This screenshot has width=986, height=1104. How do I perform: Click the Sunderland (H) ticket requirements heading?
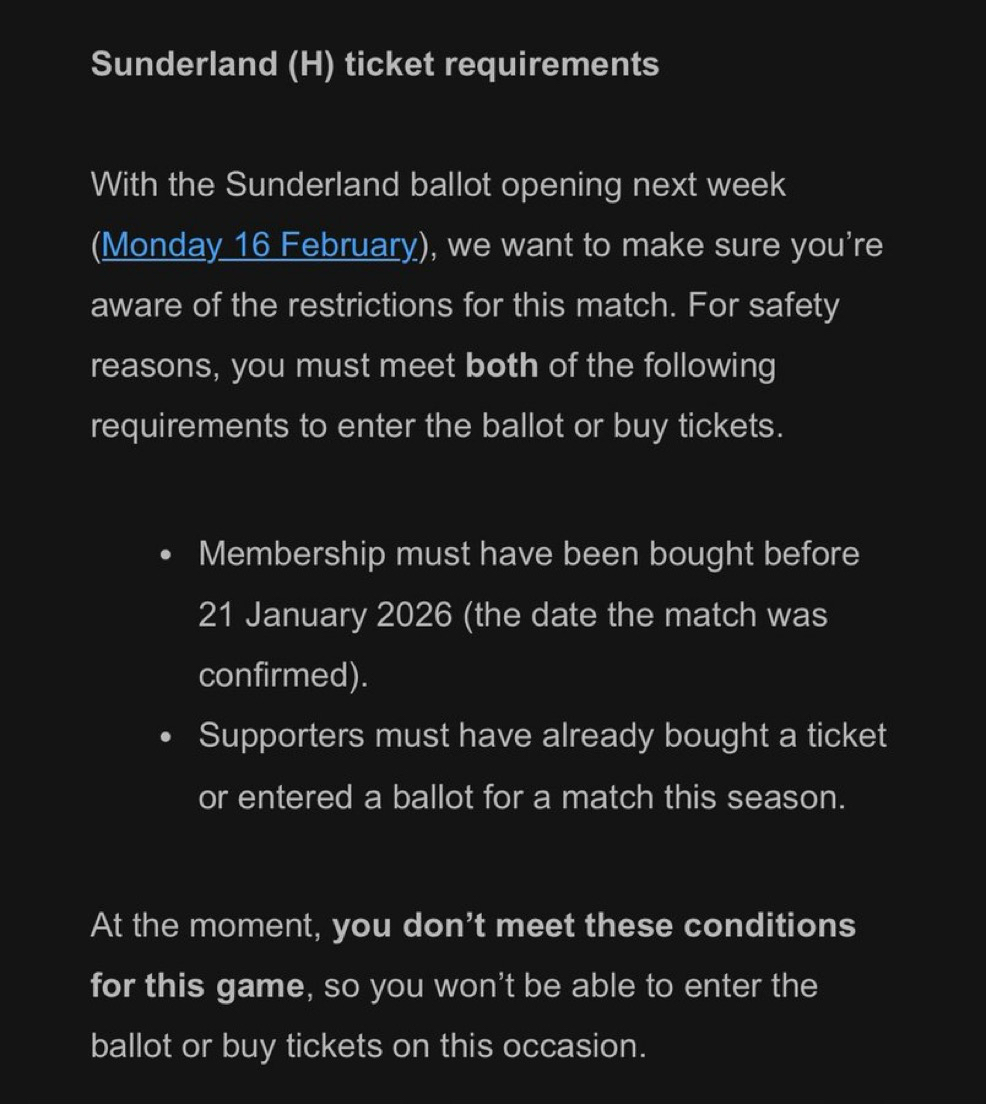tap(374, 65)
